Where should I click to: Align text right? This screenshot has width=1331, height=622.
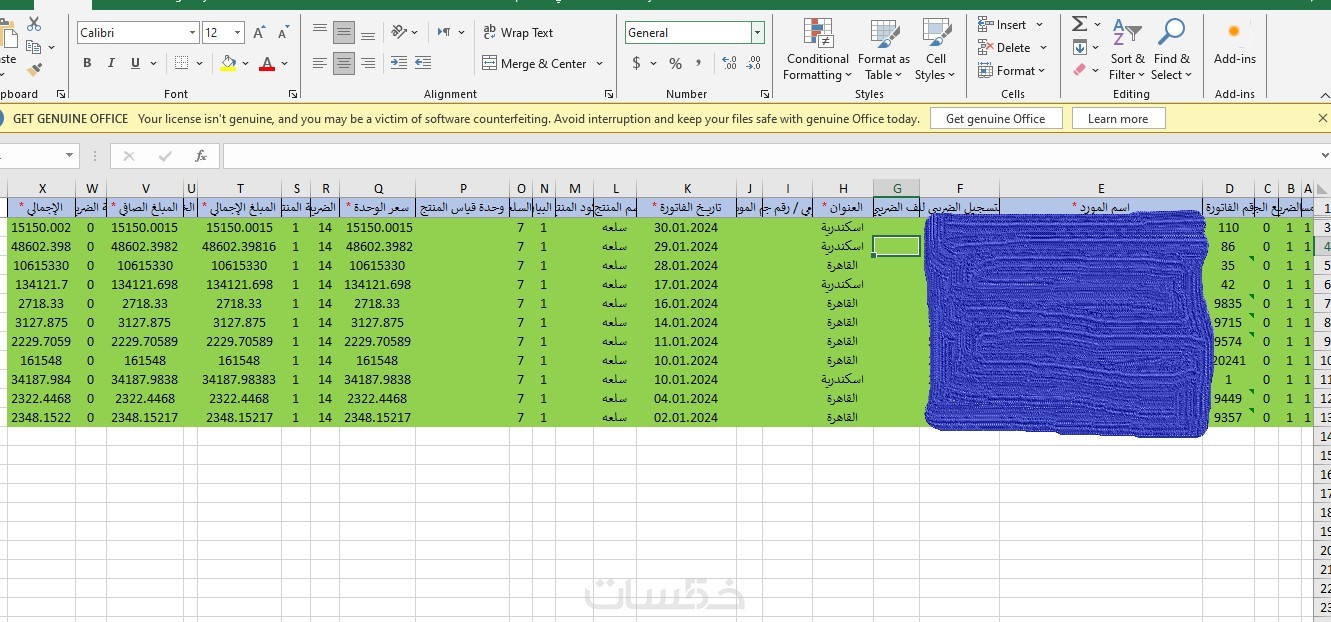(368, 63)
